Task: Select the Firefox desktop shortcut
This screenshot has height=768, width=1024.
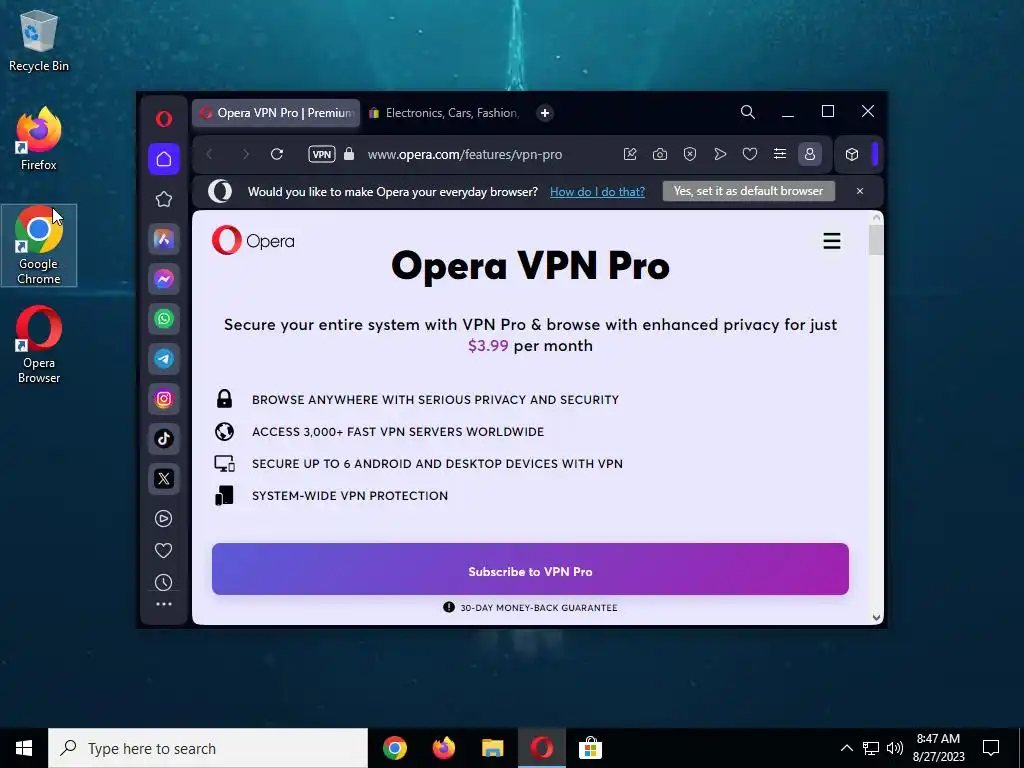Action: (x=39, y=138)
